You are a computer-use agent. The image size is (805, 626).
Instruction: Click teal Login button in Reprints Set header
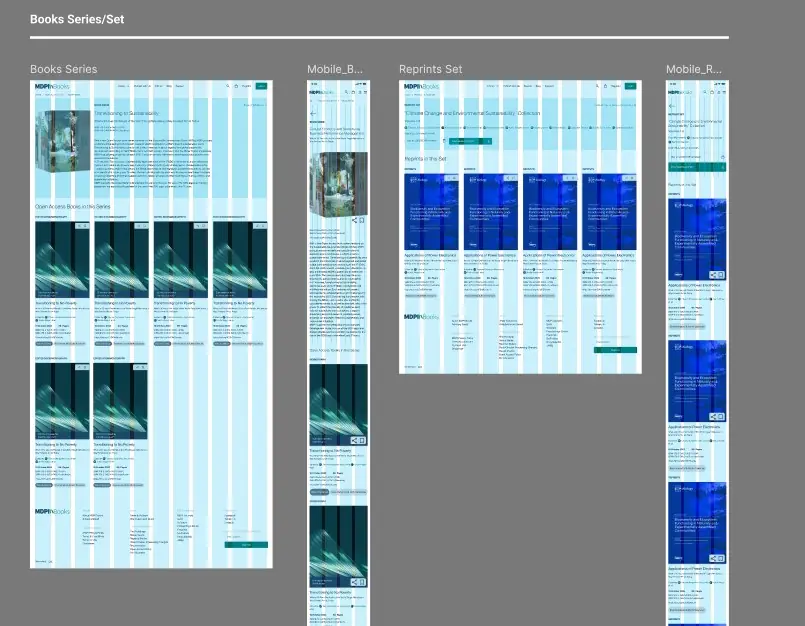[x=630, y=86]
